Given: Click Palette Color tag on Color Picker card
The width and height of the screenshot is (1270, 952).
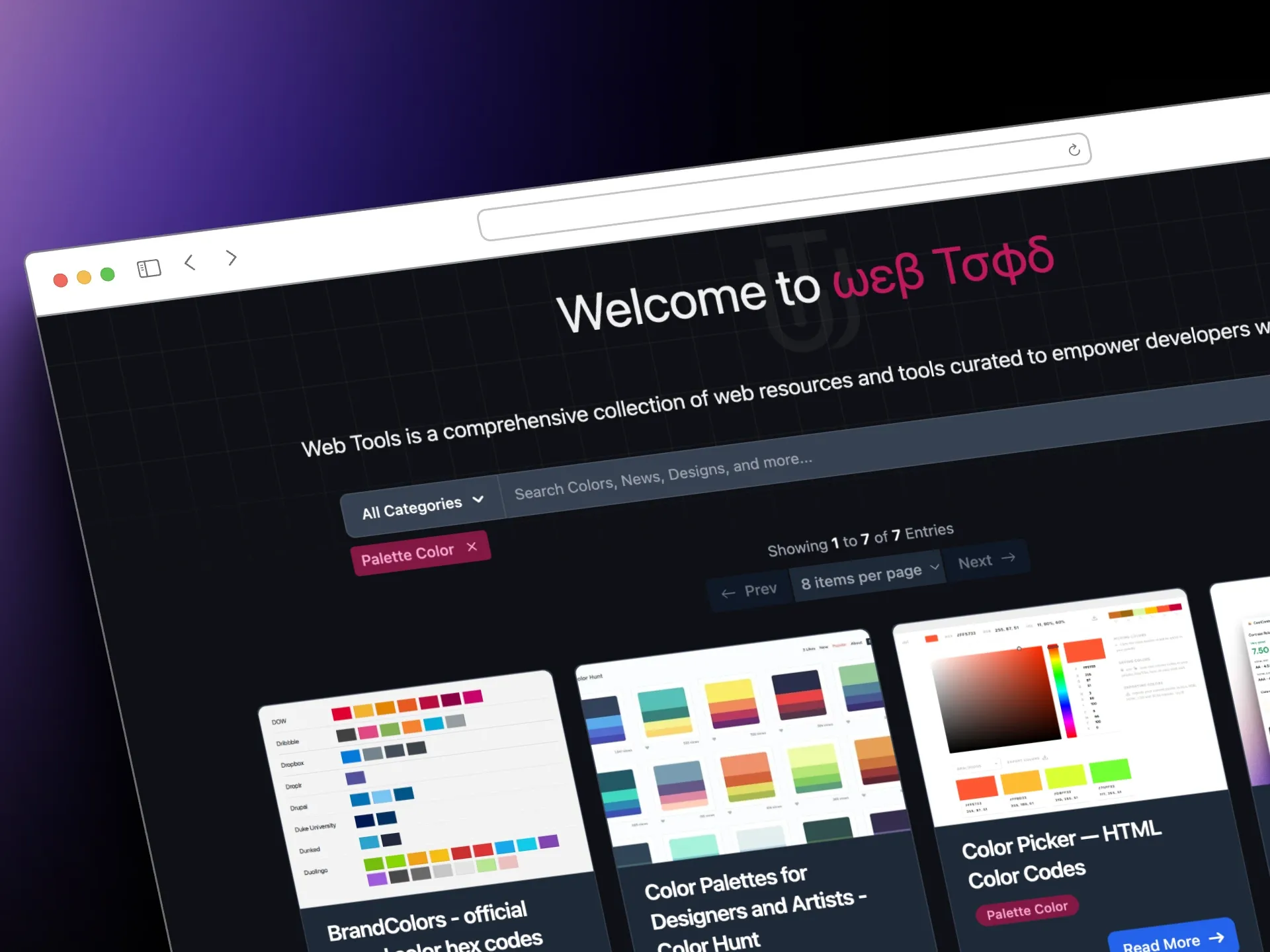Looking at the screenshot, I should click(x=1027, y=910).
